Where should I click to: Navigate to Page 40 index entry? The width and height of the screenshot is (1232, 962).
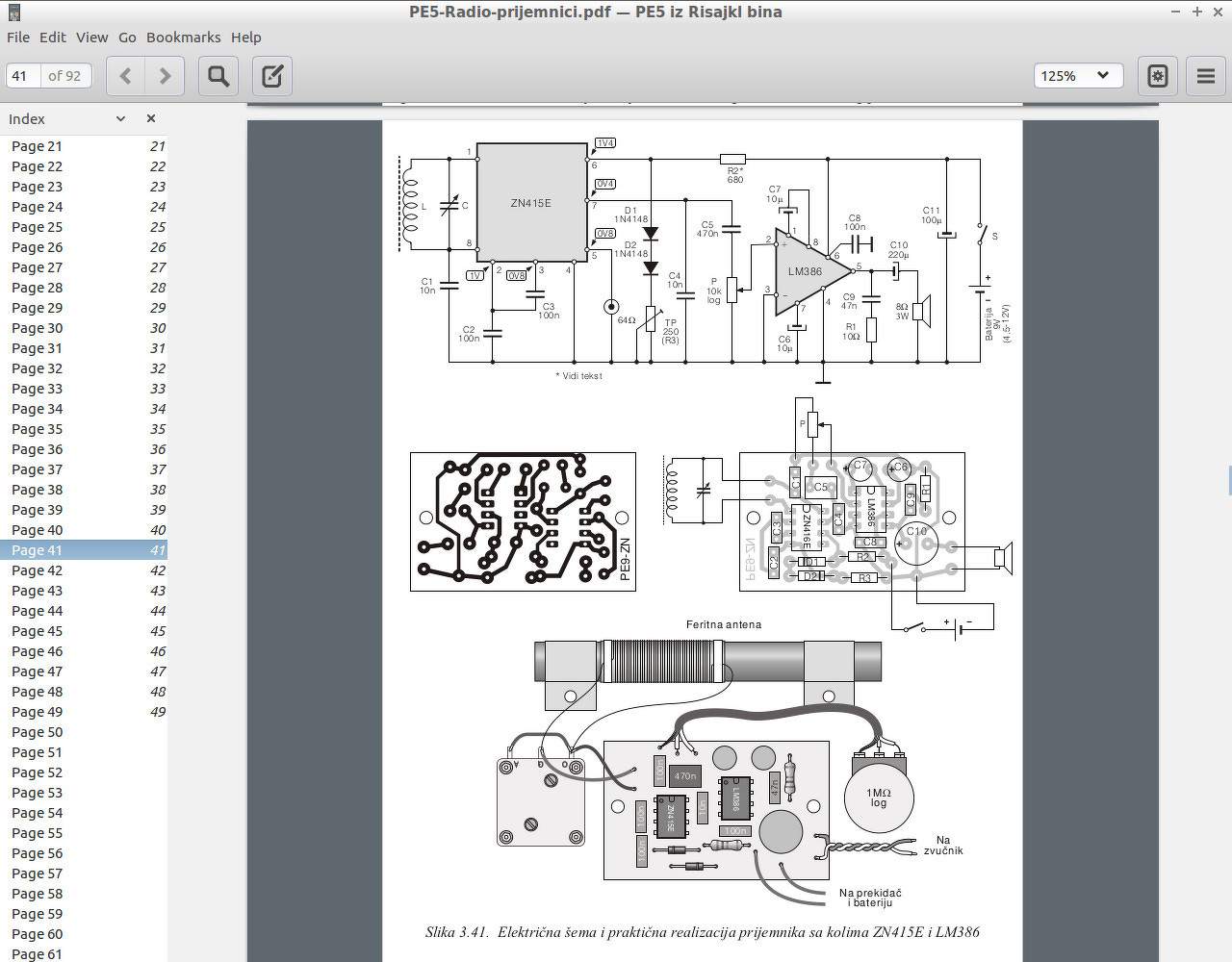click(84, 530)
